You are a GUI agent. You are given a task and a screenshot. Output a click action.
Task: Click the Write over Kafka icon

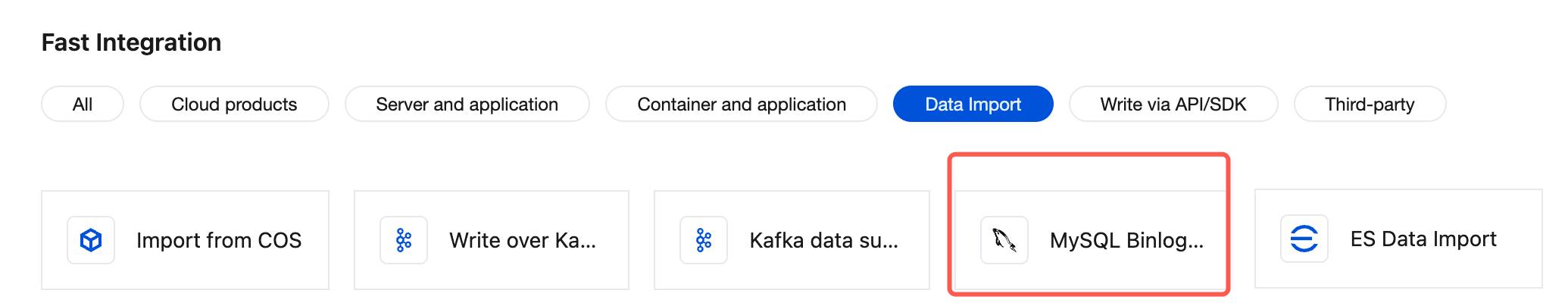(x=404, y=240)
